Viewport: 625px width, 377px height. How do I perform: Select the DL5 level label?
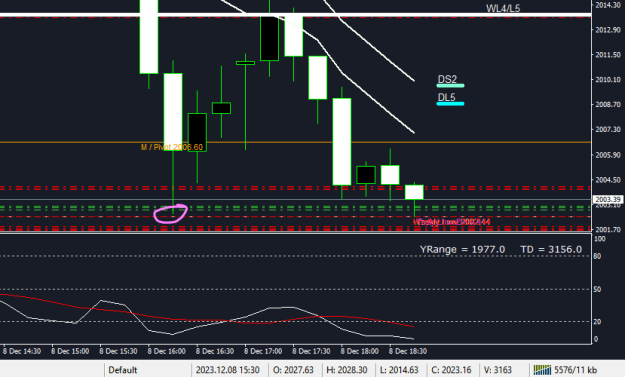[446, 97]
